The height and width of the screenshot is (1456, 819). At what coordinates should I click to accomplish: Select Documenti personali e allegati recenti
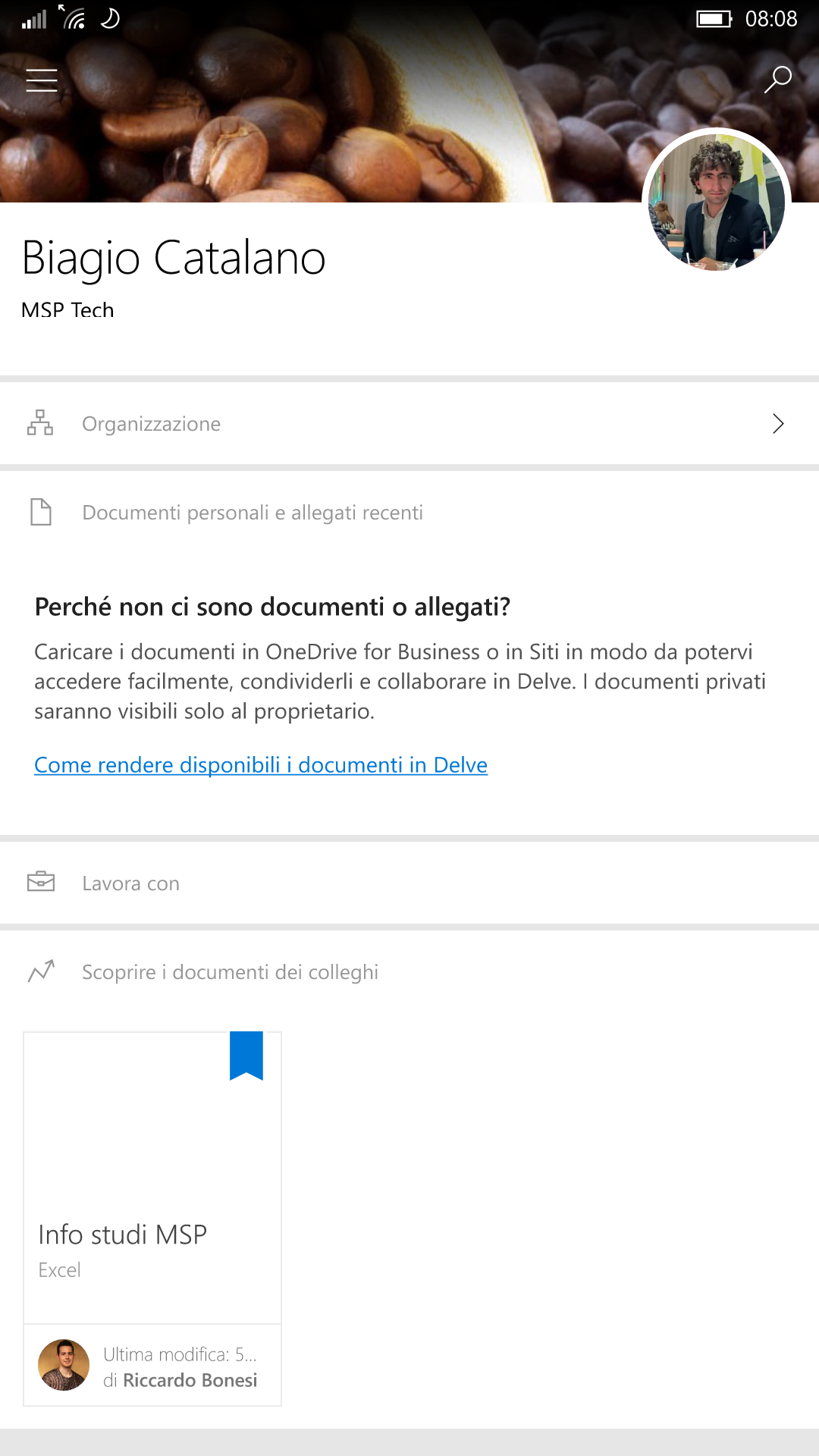click(x=253, y=513)
